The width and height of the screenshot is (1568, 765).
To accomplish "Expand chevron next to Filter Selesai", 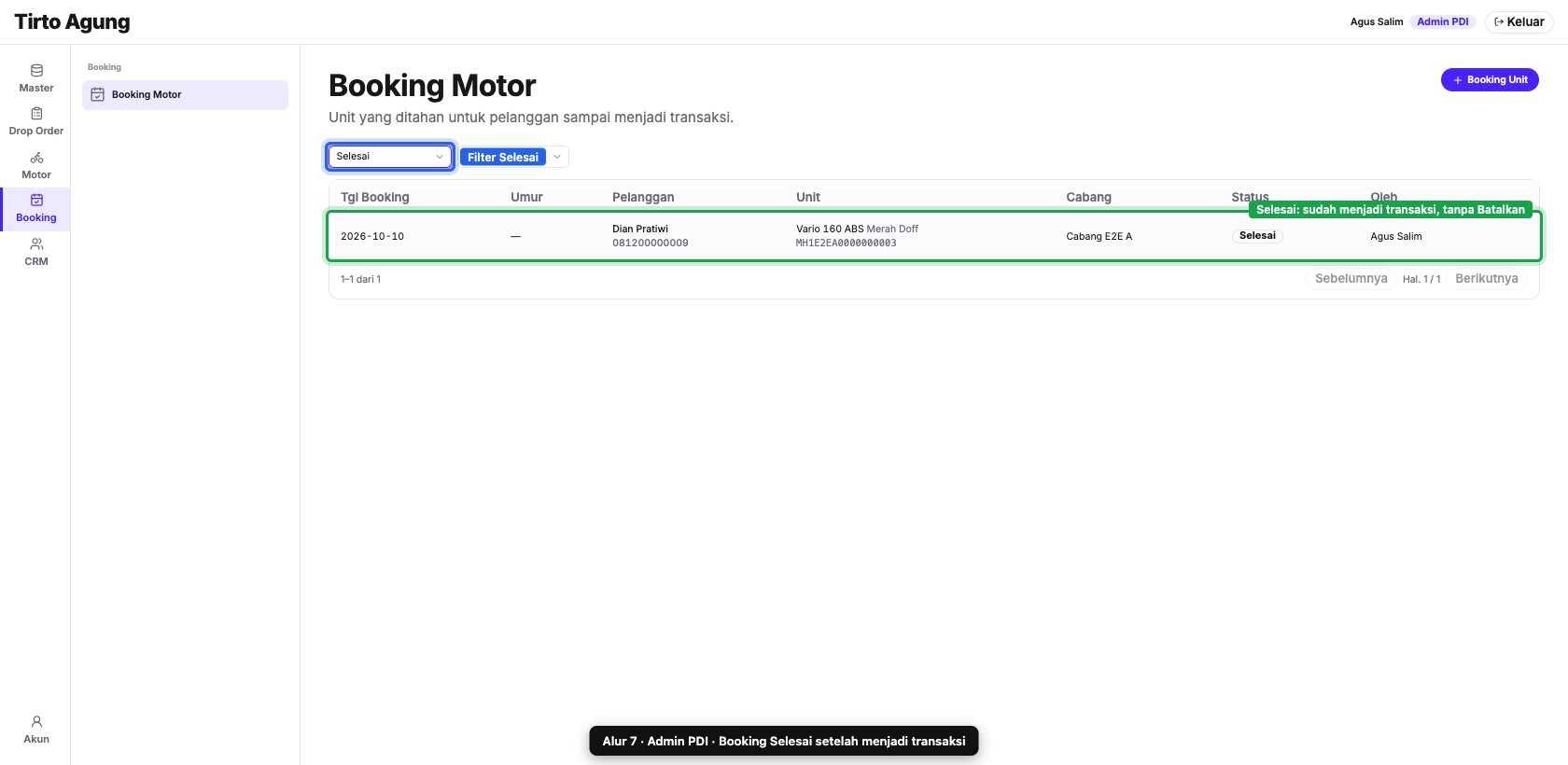I will tap(557, 157).
